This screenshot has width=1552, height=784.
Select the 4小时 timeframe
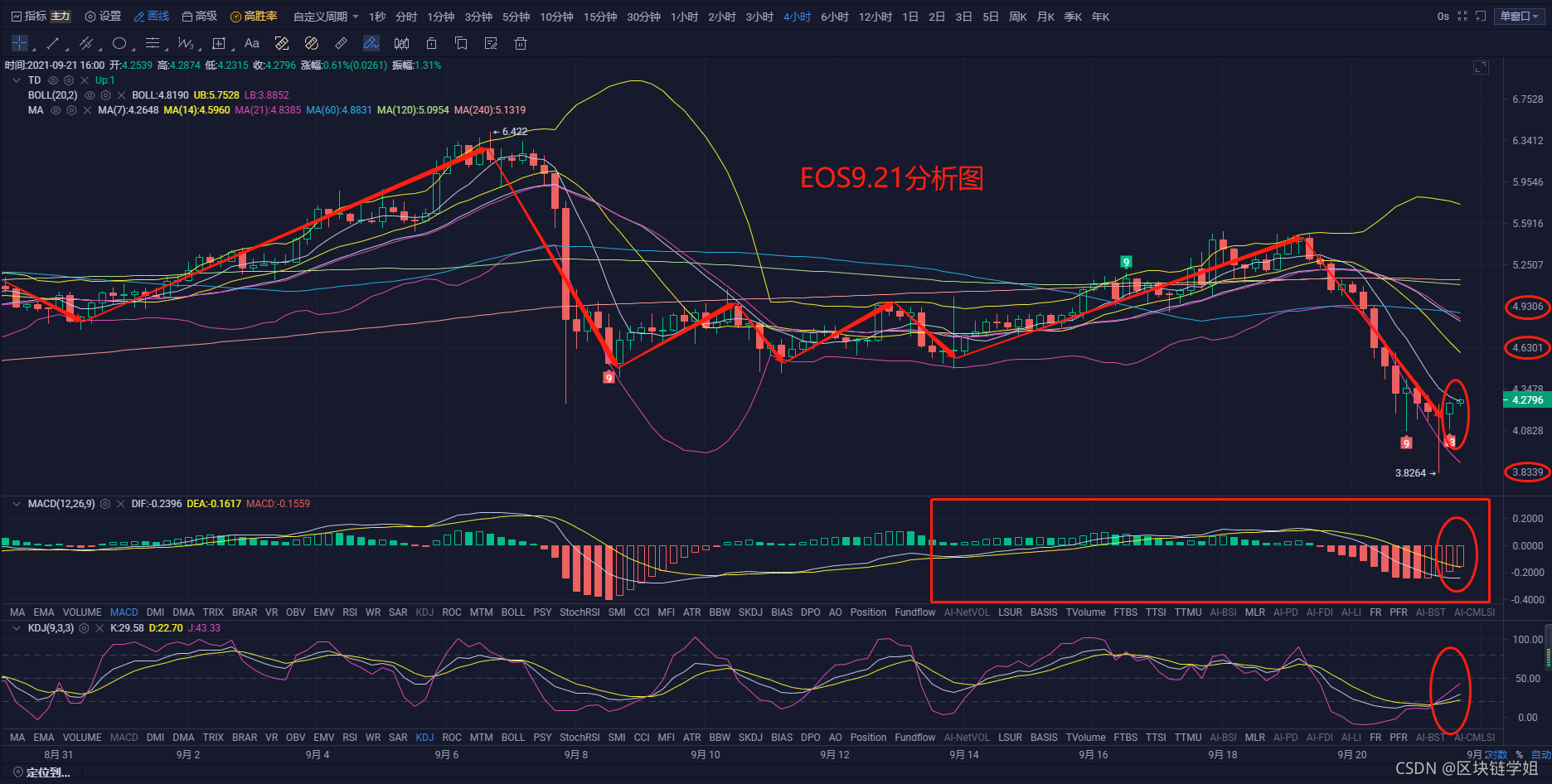pos(798,17)
